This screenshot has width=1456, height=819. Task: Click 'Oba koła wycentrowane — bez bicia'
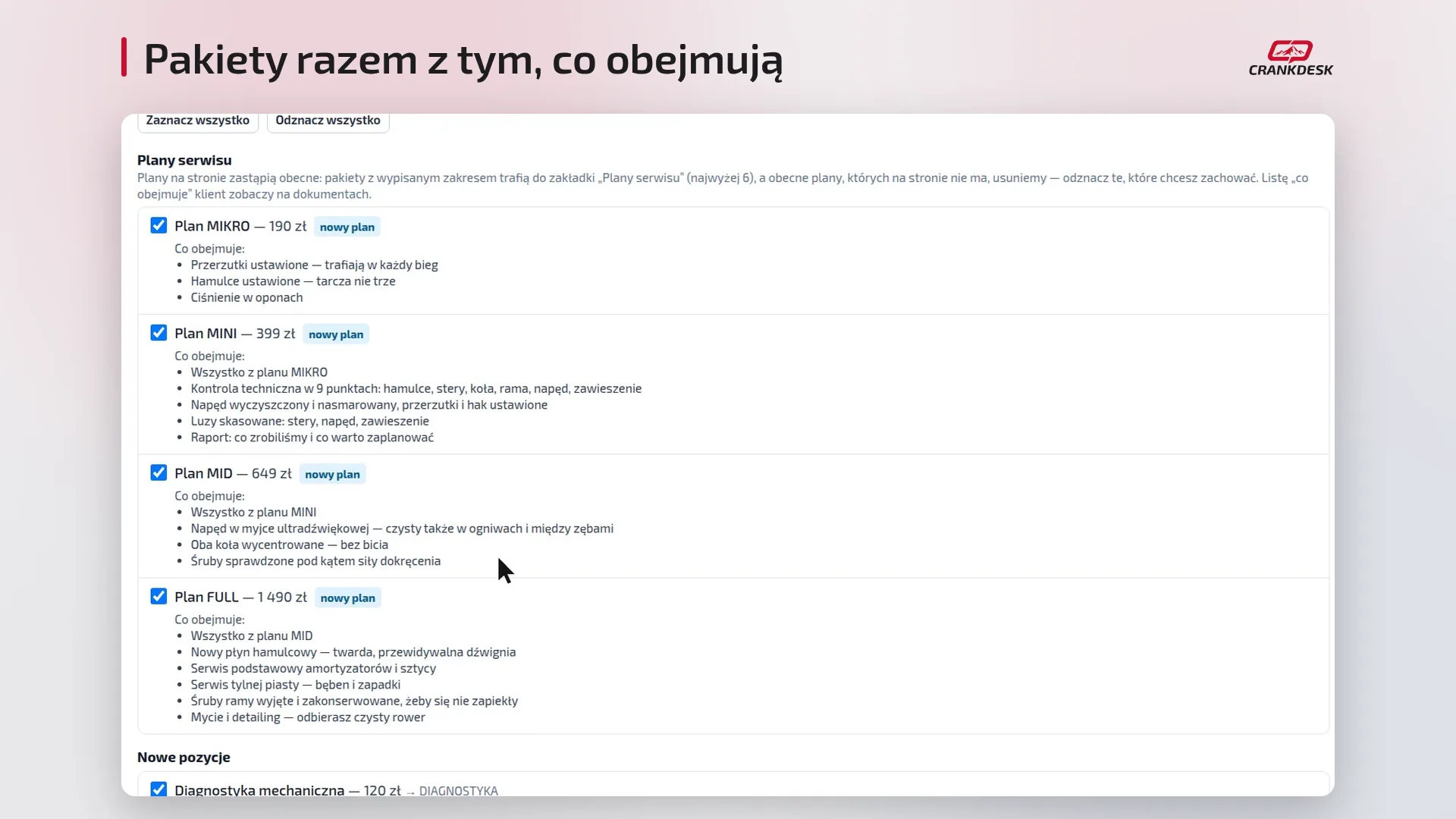[x=289, y=544]
